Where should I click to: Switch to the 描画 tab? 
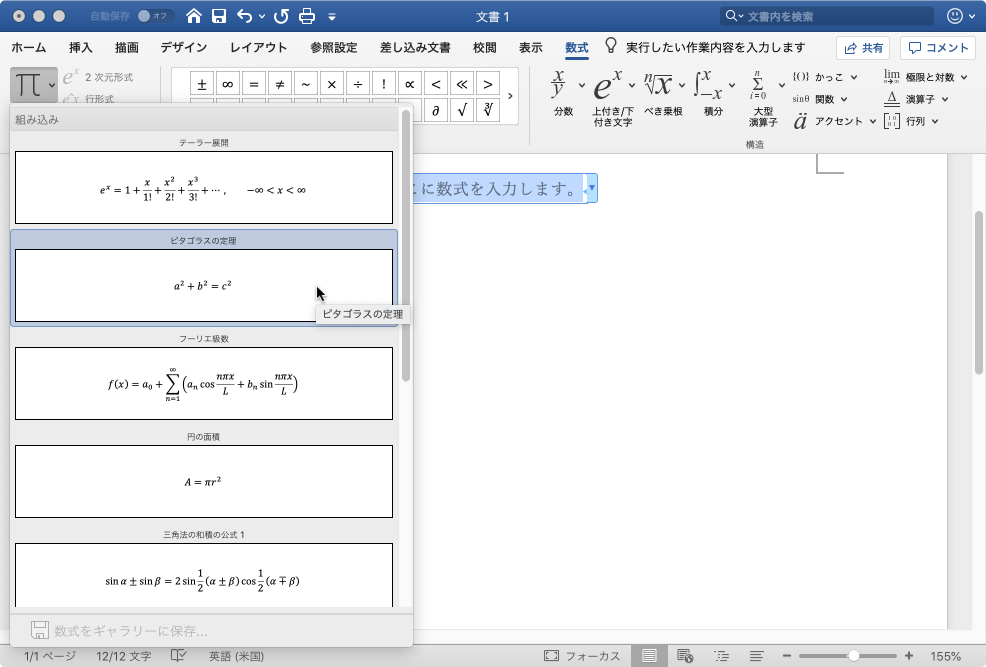(126, 48)
